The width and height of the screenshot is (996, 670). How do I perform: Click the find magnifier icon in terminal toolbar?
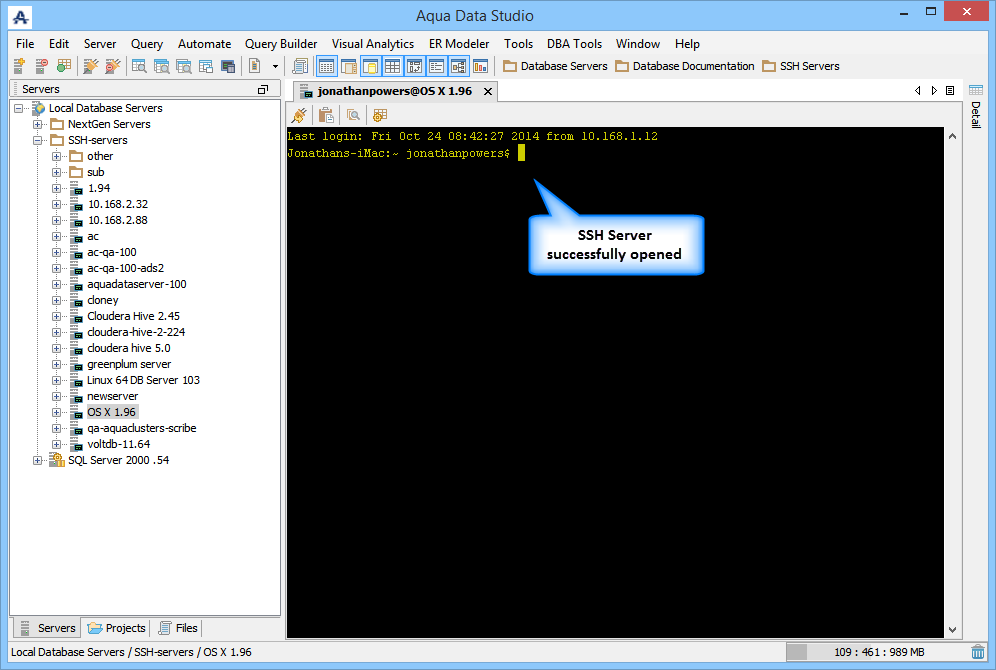[353, 115]
